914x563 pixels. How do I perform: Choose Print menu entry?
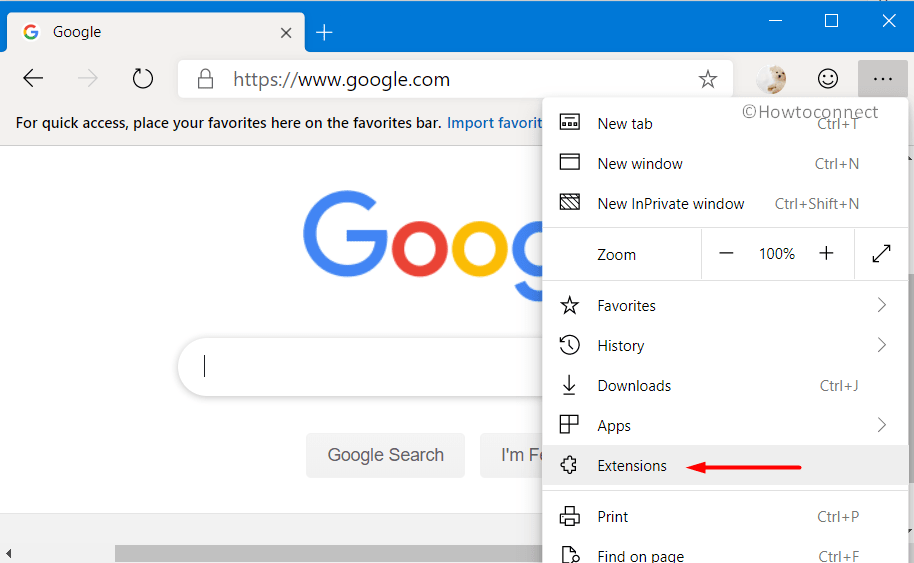[725, 516]
